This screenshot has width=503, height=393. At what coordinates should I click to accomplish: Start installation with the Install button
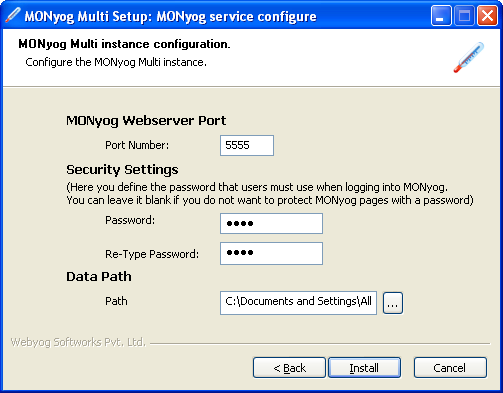364,368
